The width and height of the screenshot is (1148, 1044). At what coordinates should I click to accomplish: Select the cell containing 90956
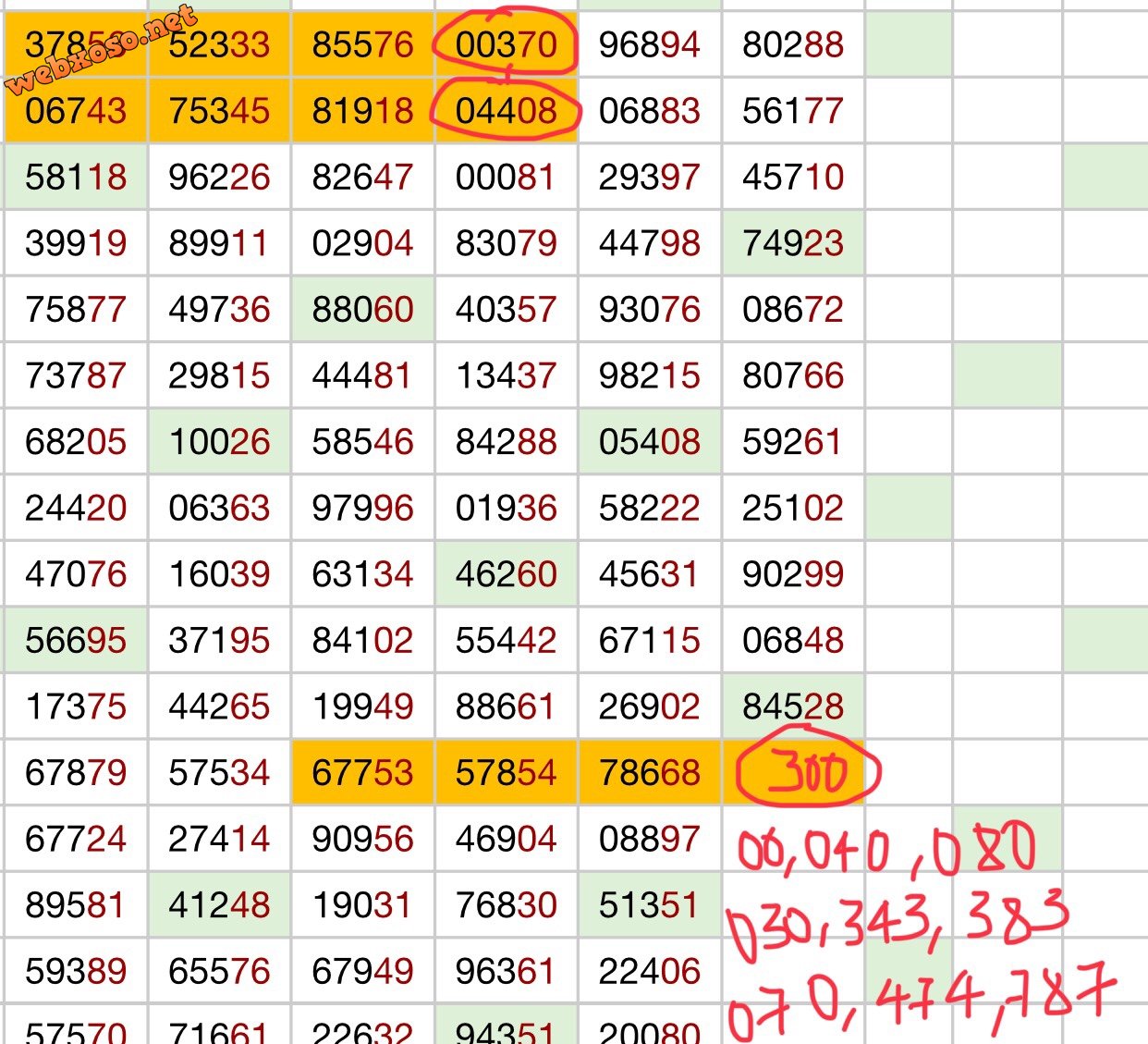(x=363, y=839)
